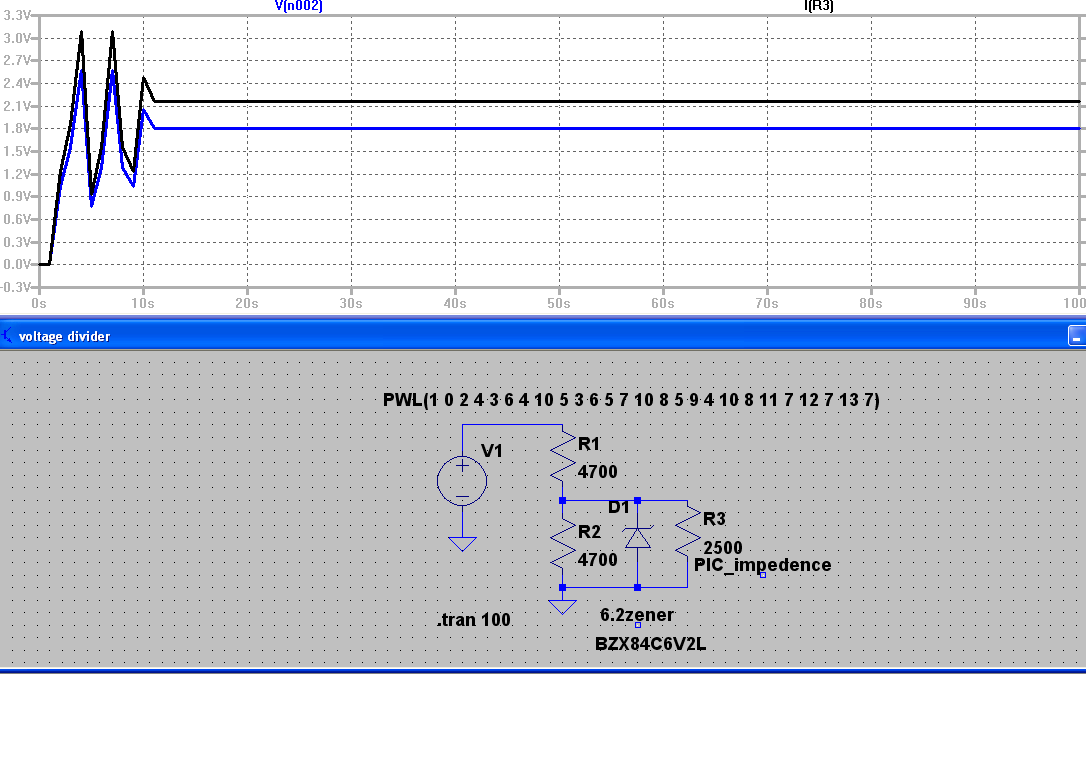Click the 50s label on time axis
Image resolution: width=1086 pixels, height=768 pixels.
tap(559, 303)
